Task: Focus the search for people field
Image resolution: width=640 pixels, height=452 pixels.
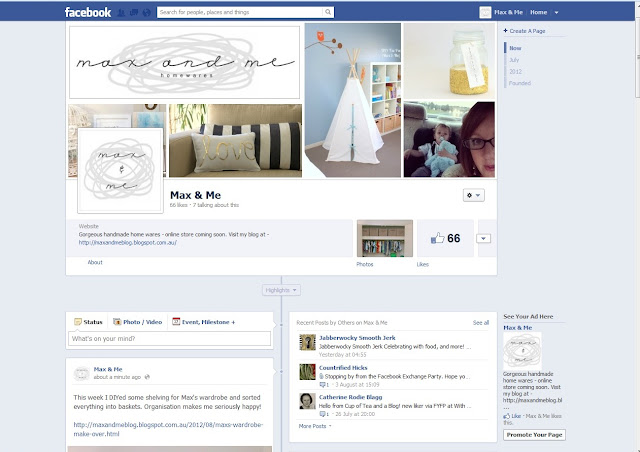Action: click(x=240, y=12)
